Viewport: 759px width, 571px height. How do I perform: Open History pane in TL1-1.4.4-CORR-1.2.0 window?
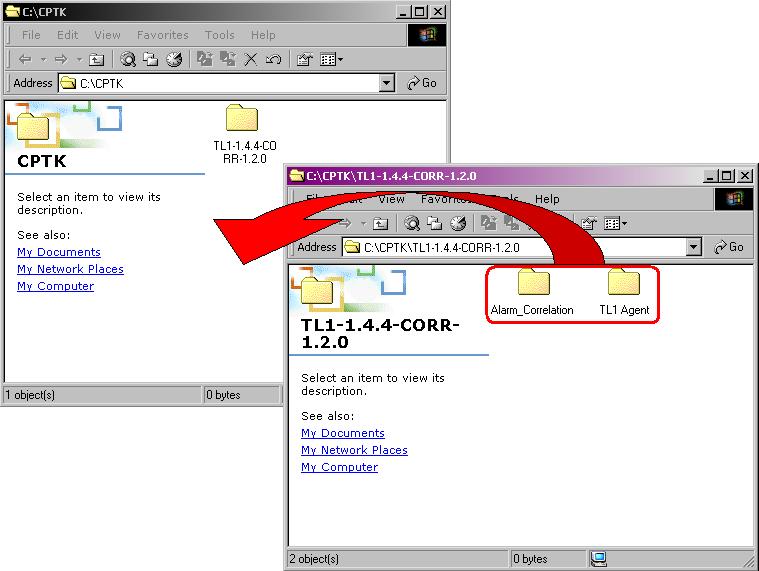coord(458,223)
